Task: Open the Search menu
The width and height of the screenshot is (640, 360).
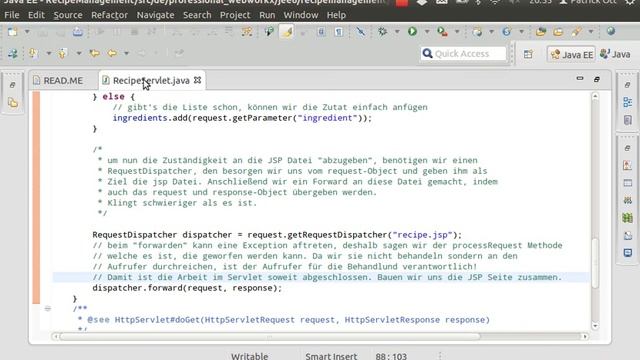Action: 197,15
